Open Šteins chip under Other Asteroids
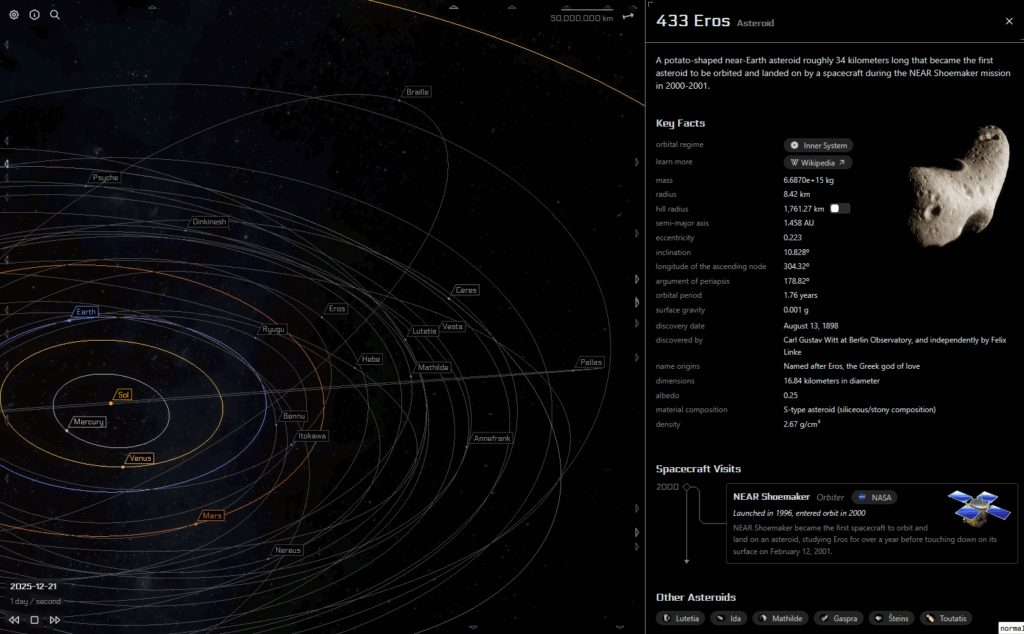This screenshot has width=1024, height=634. pos(891,618)
